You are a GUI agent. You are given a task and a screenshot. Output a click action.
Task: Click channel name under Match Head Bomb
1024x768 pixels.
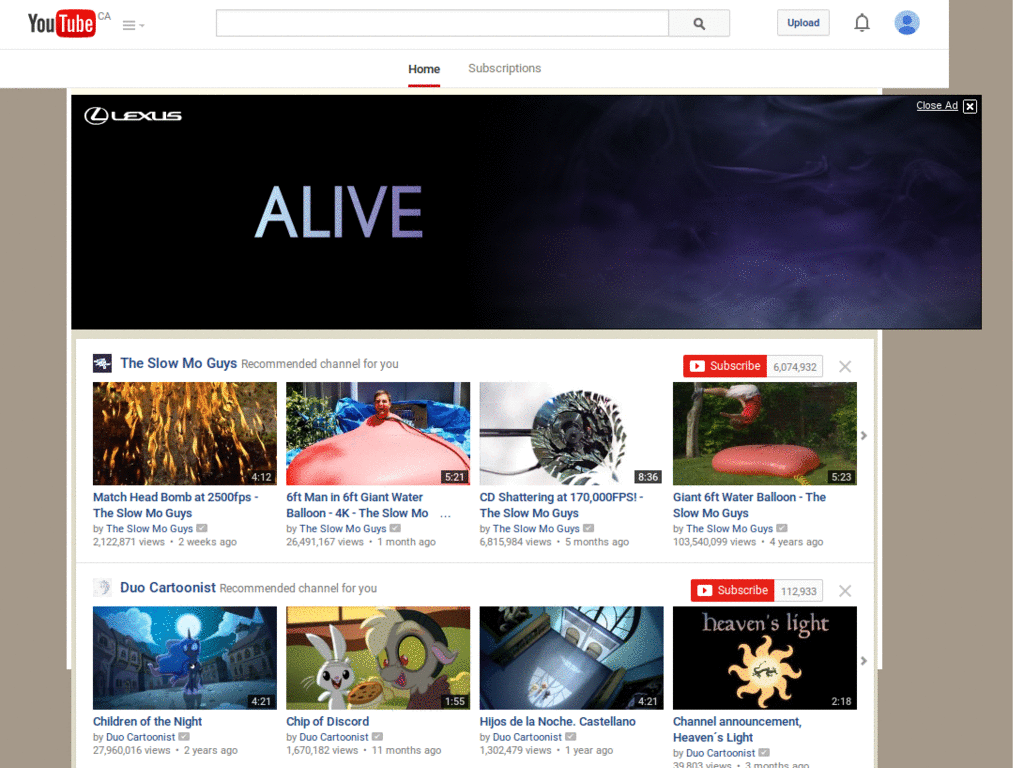click(x=150, y=528)
